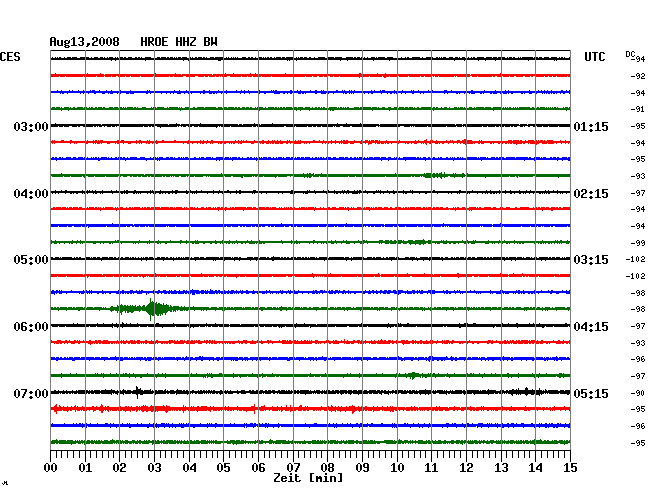Select the UTC column header
Screen dimensions: 650x494
tap(594, 57)
